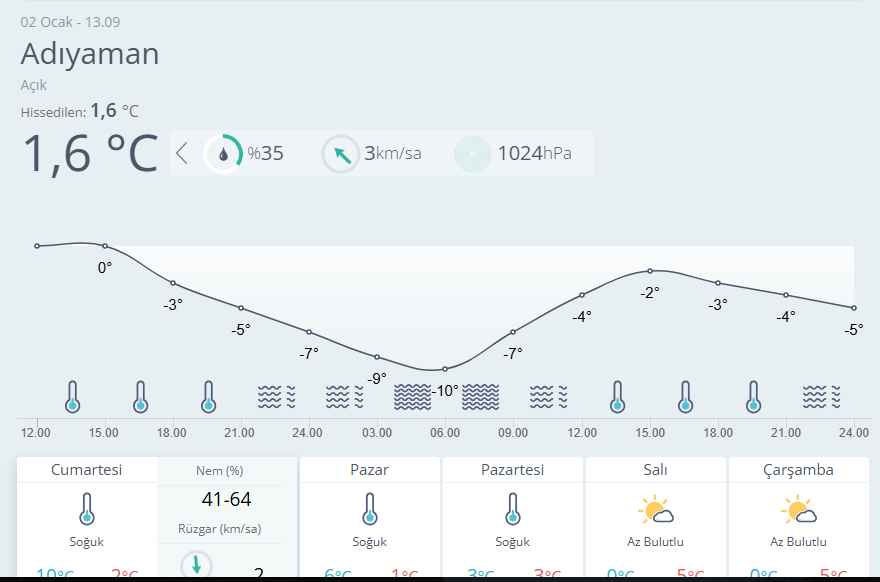The image size is (880, 582).
Task: Click the -5° chart point at final 24.00
Action: point(854,308)
